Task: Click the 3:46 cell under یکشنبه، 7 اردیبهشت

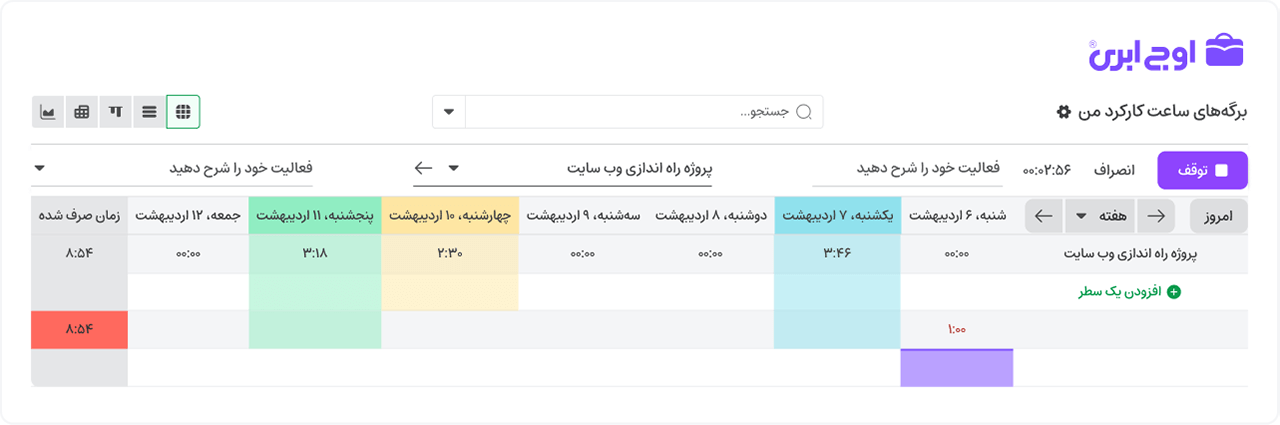Action: (837, 254)
